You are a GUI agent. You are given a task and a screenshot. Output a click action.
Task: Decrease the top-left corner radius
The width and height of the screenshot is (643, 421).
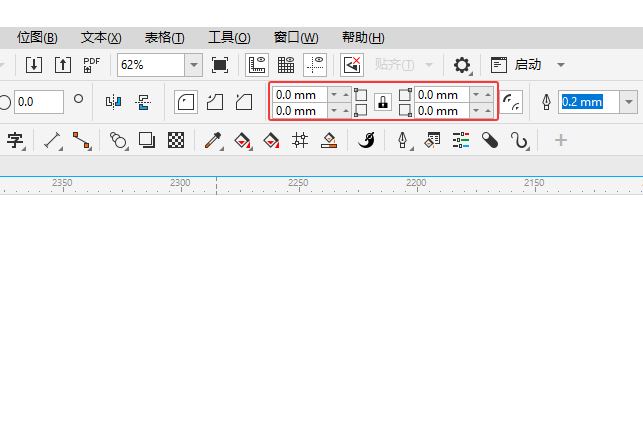pos(334,95)
